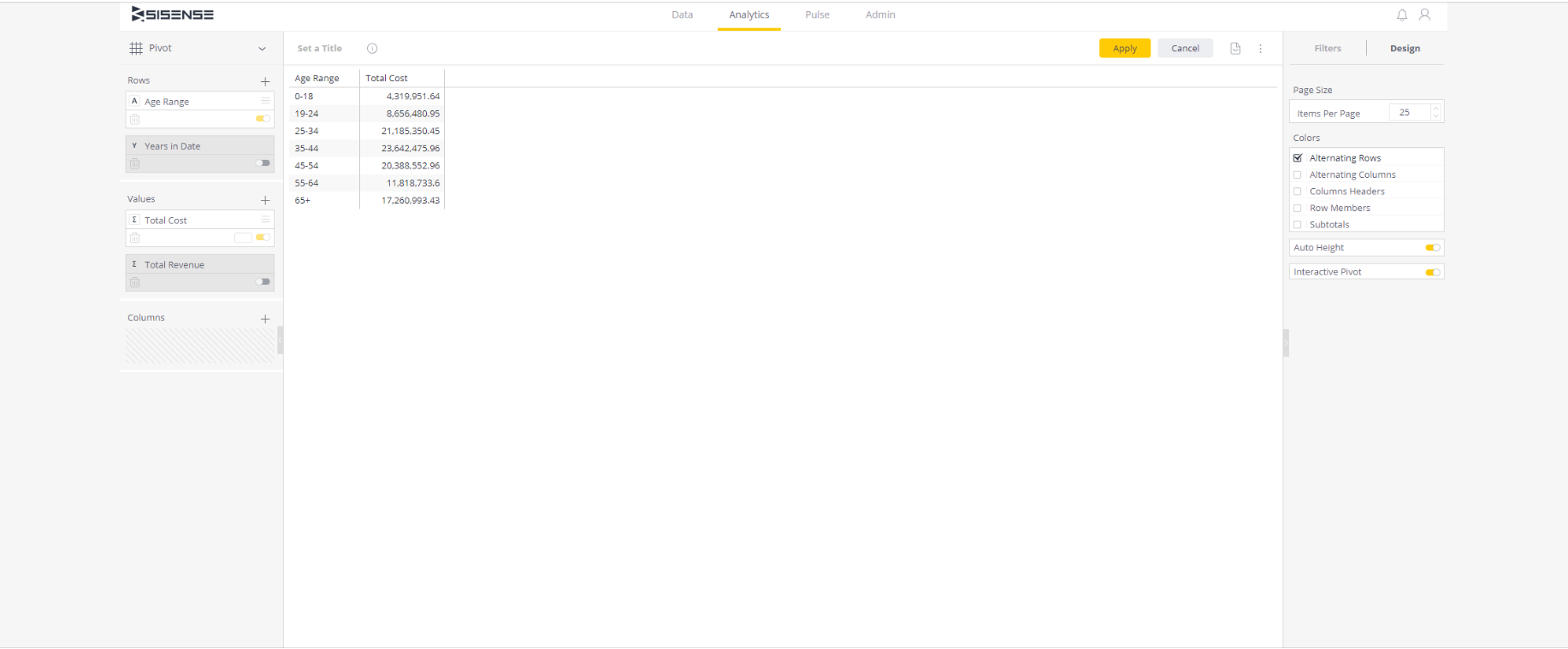The width and height of the screenshot is (1568, 649).
Task: Add a new field to Values
Action: (x=265, y=200)
